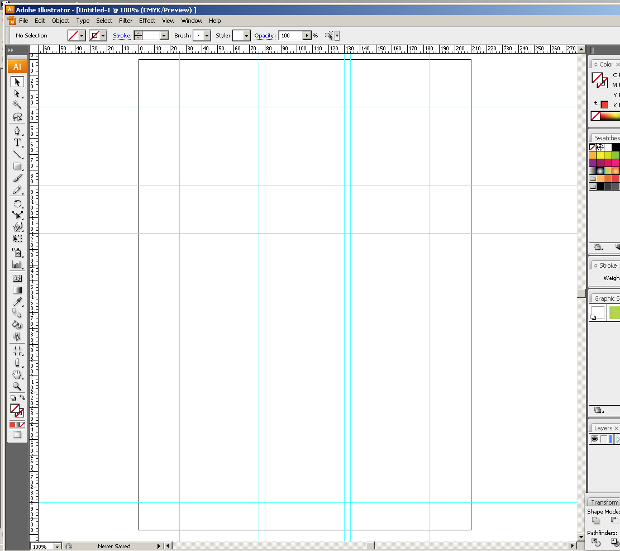620x551 pixels.
Task: Select the Free Transform tool
Action: pos(17,239)
